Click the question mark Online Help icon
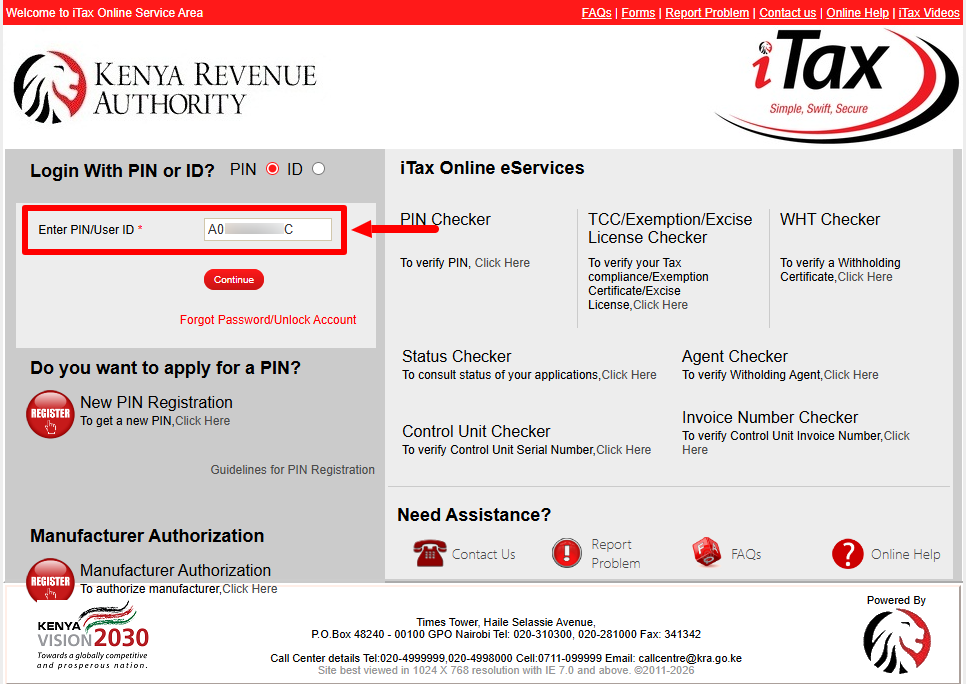The height and width of the screenshot is (684, 966). click(848, 553)
